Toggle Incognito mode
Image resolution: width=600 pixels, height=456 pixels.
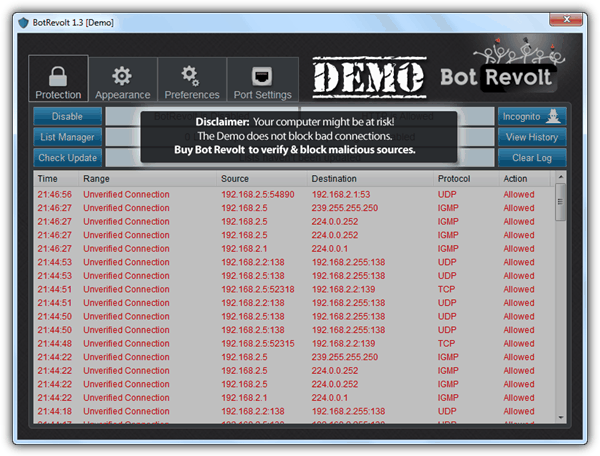532,116
